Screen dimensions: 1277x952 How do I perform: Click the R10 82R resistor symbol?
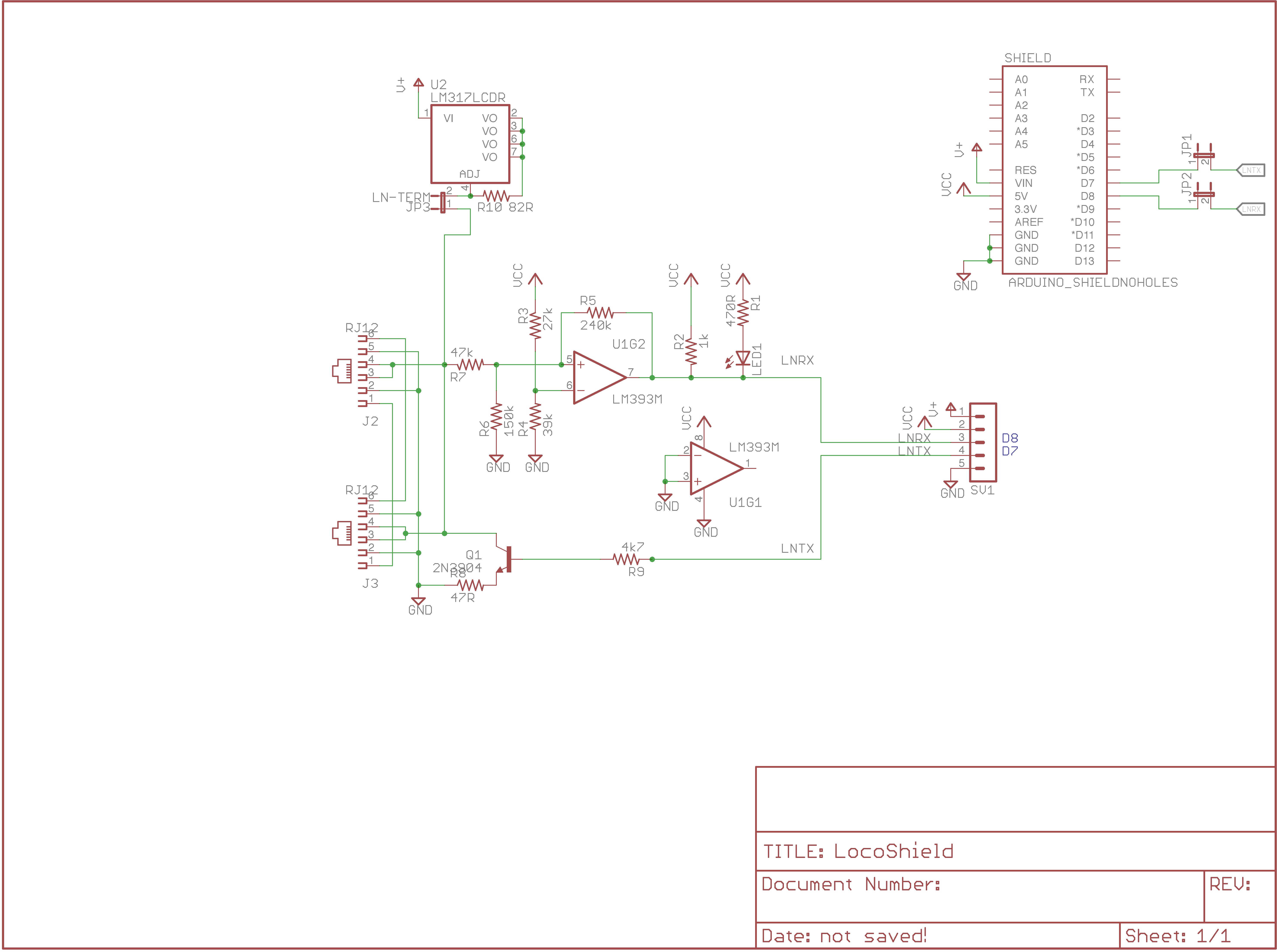coord(496,196)
